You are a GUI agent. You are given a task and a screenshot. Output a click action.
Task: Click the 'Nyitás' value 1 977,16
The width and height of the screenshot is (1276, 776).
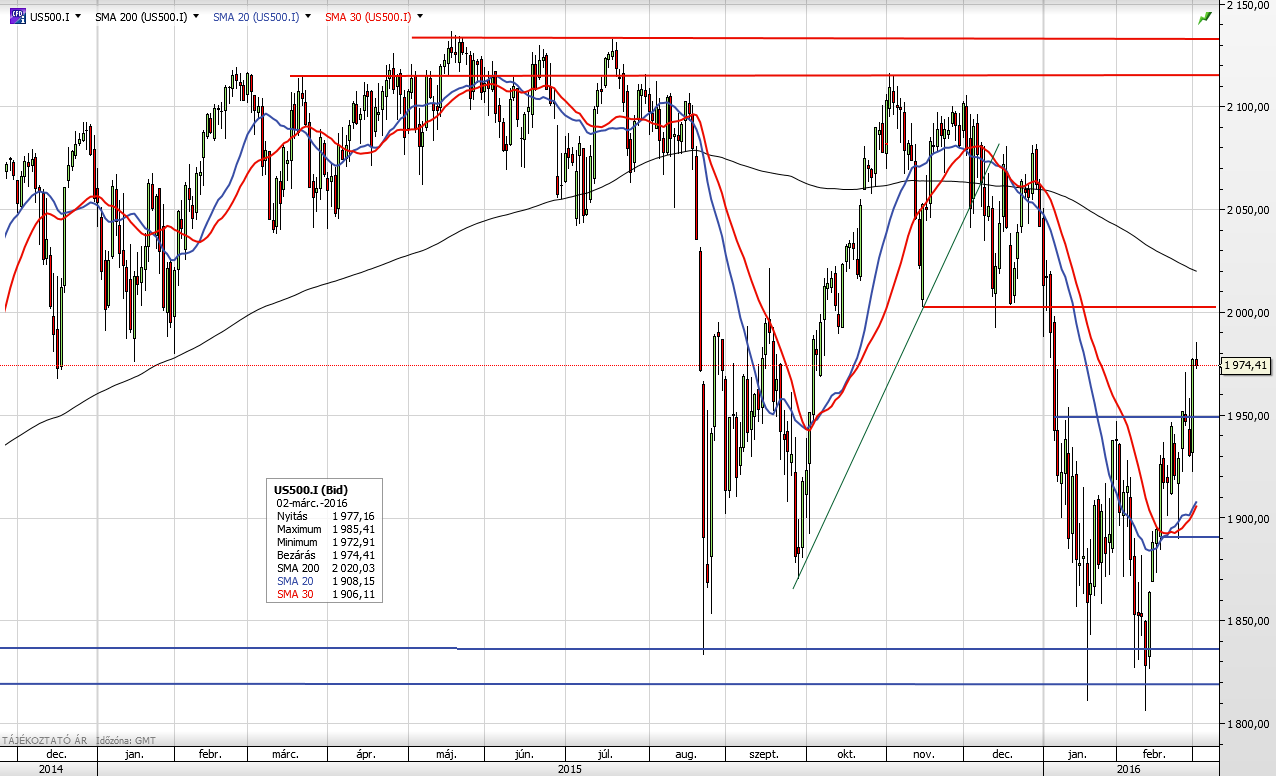coord(355,515)
